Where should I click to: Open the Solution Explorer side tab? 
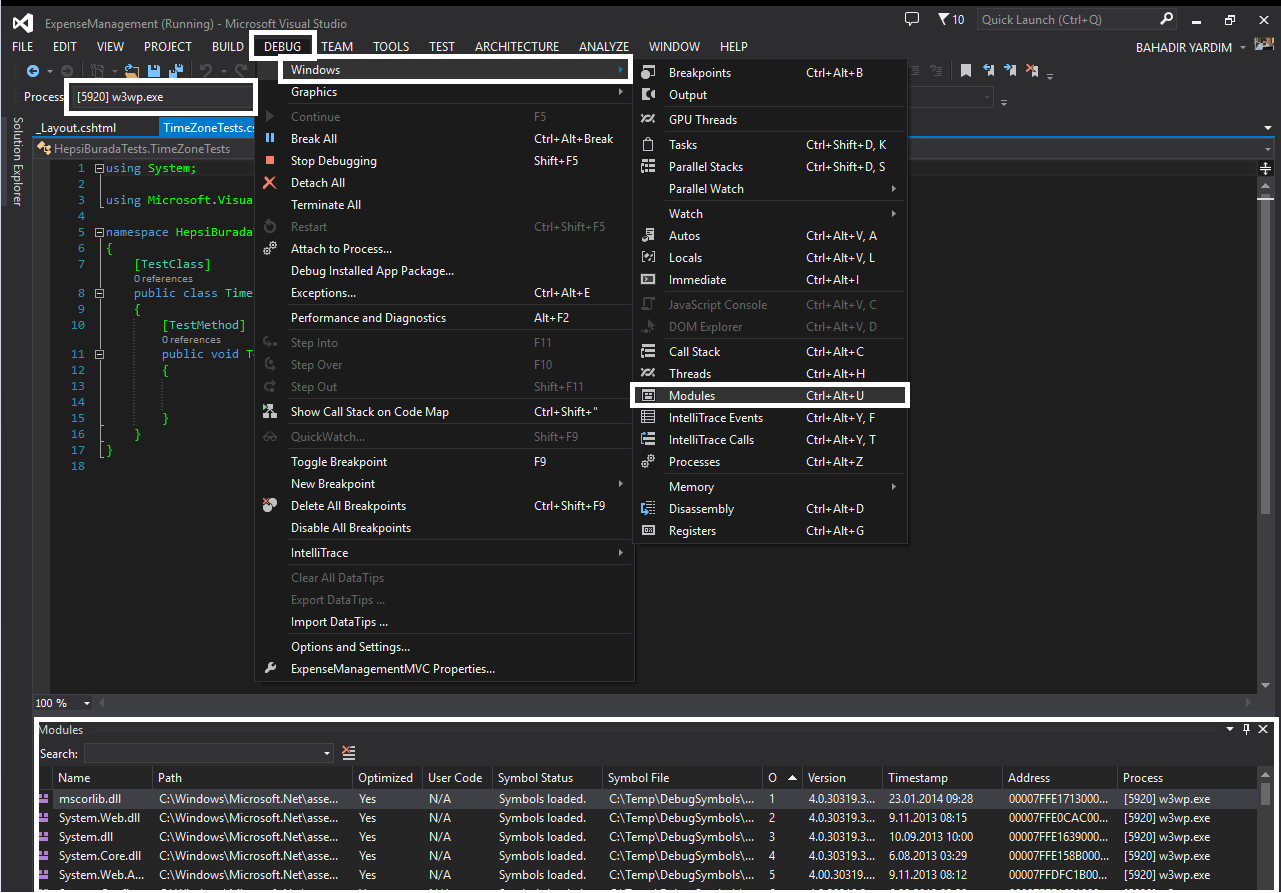(17, 162)
